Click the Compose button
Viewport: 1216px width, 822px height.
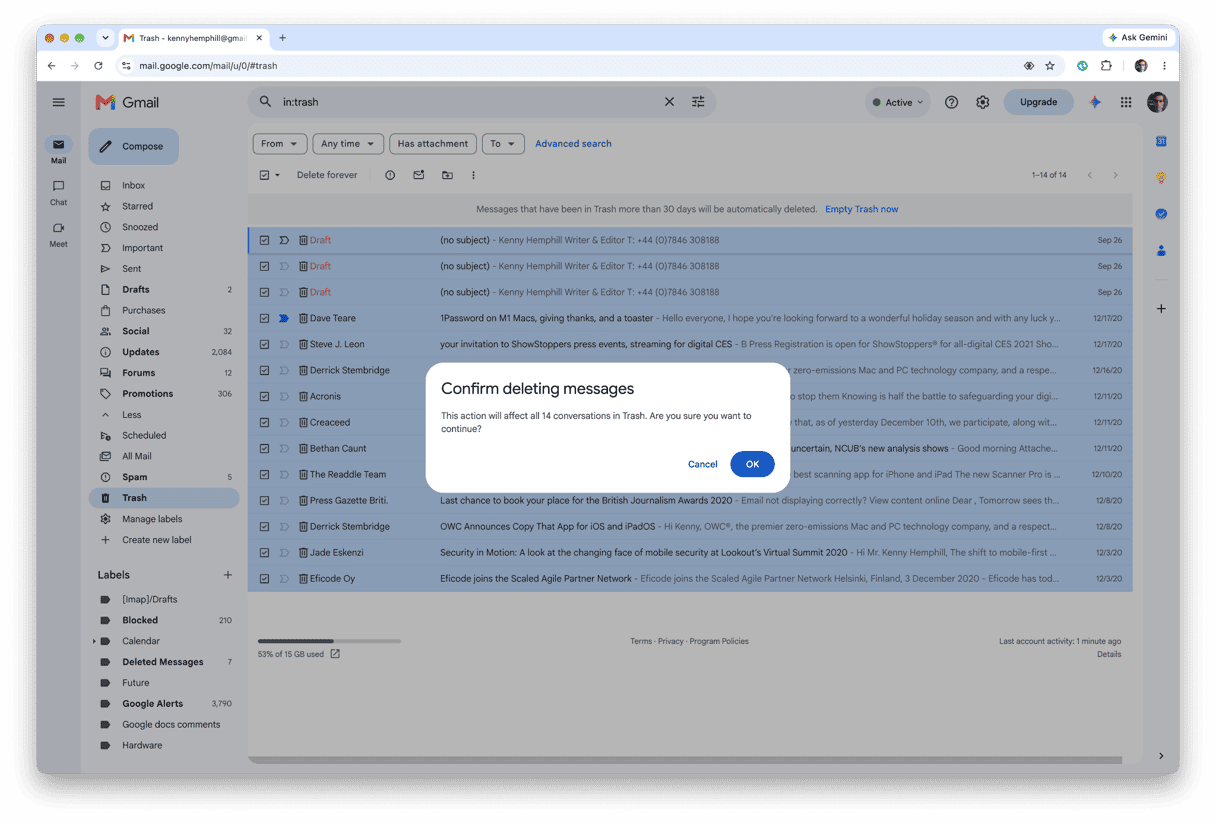point(133,146)
